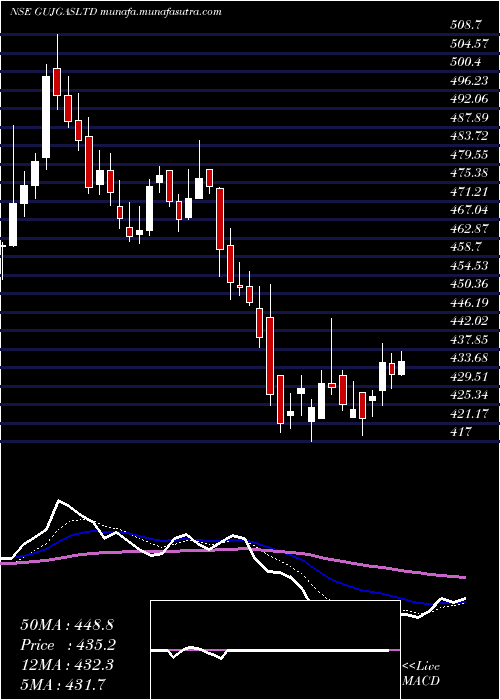The height and width of the screenshot is (700, 500).
Task: Select the 421.17 price axis label
Action: [x=469, y=414]
